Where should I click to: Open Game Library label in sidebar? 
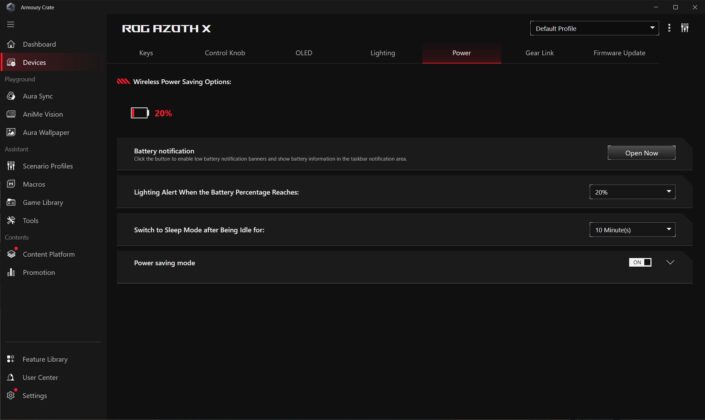[43, 202]
